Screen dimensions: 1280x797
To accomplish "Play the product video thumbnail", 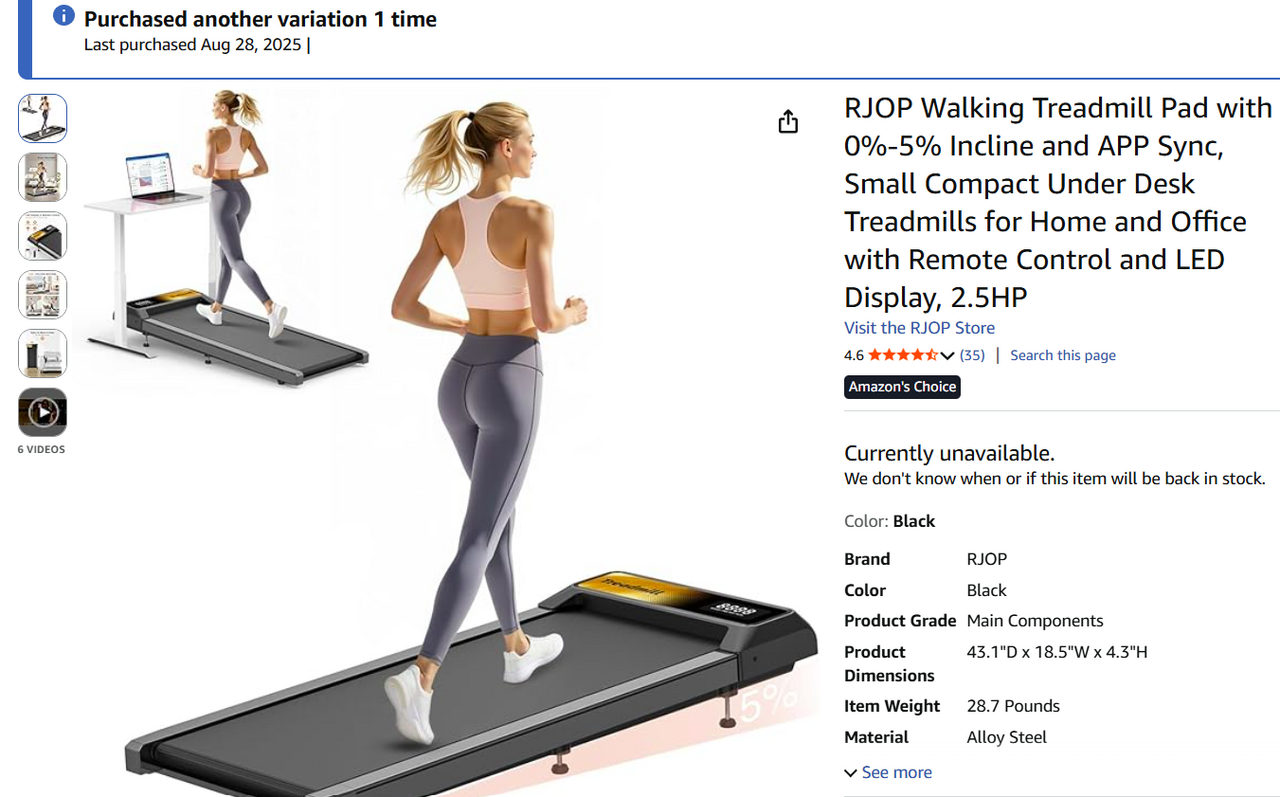I will pyautogui.click(x=42, y=412).
